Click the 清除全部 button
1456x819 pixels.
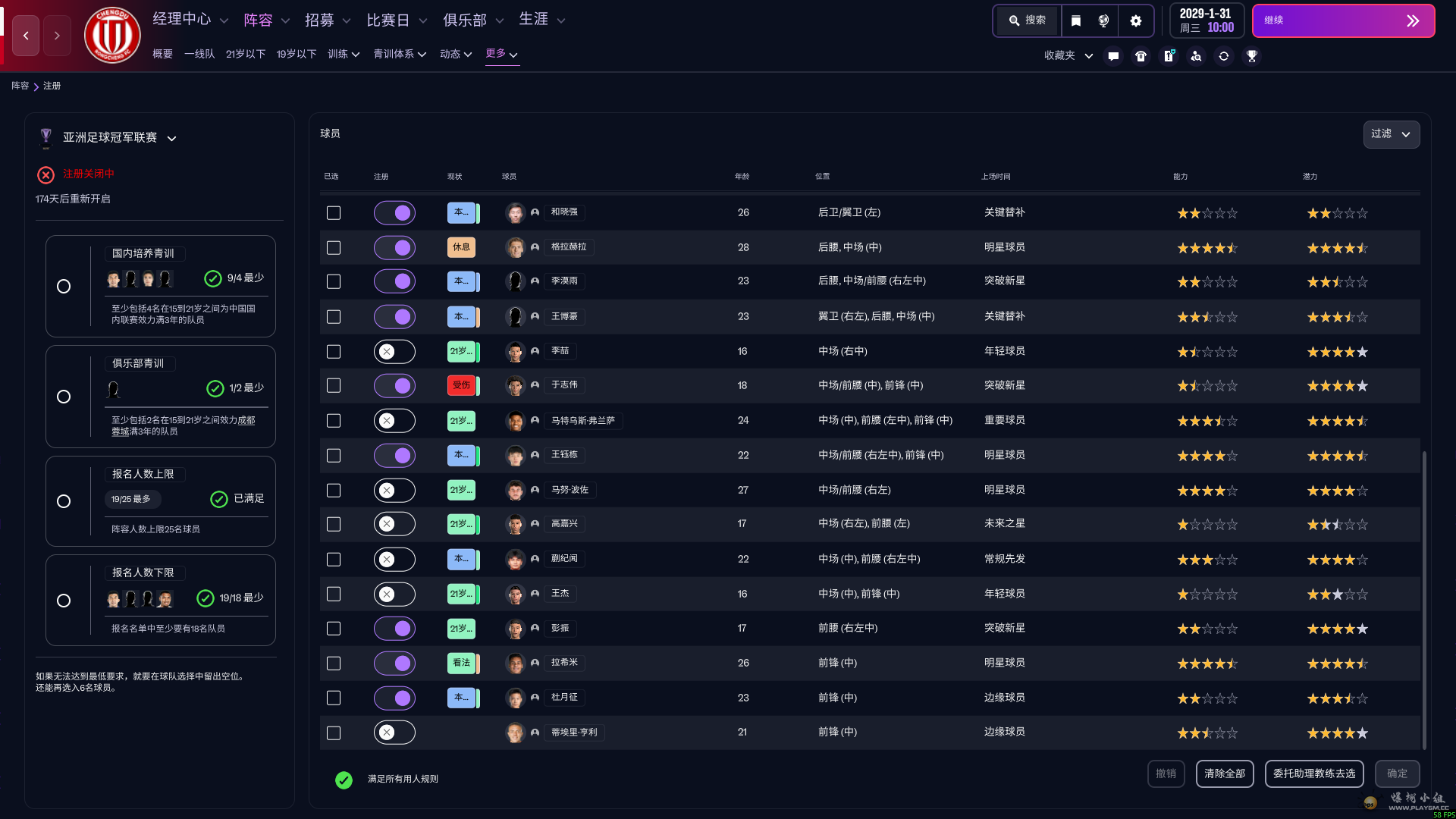coord(1224,773)
